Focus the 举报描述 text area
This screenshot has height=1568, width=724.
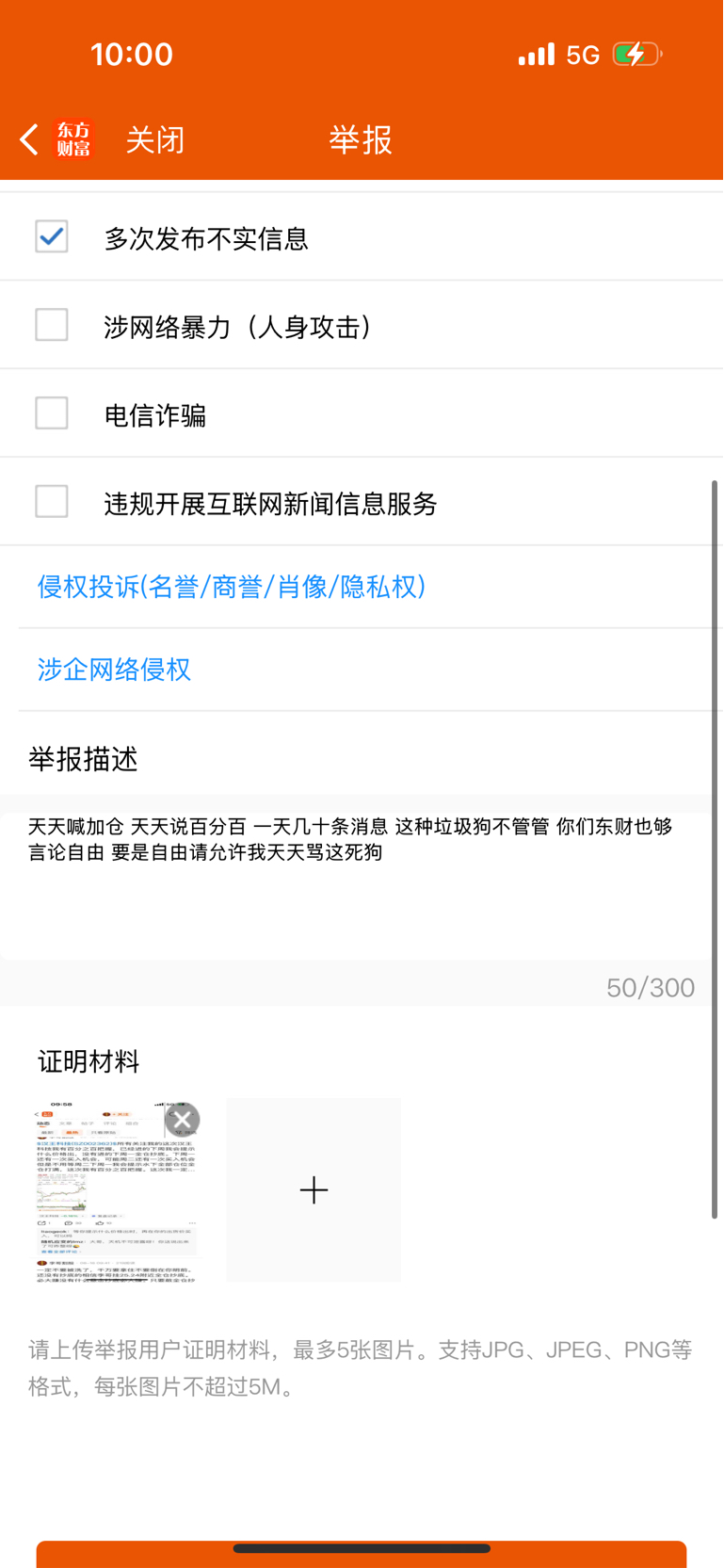click(x=356, y=886)
